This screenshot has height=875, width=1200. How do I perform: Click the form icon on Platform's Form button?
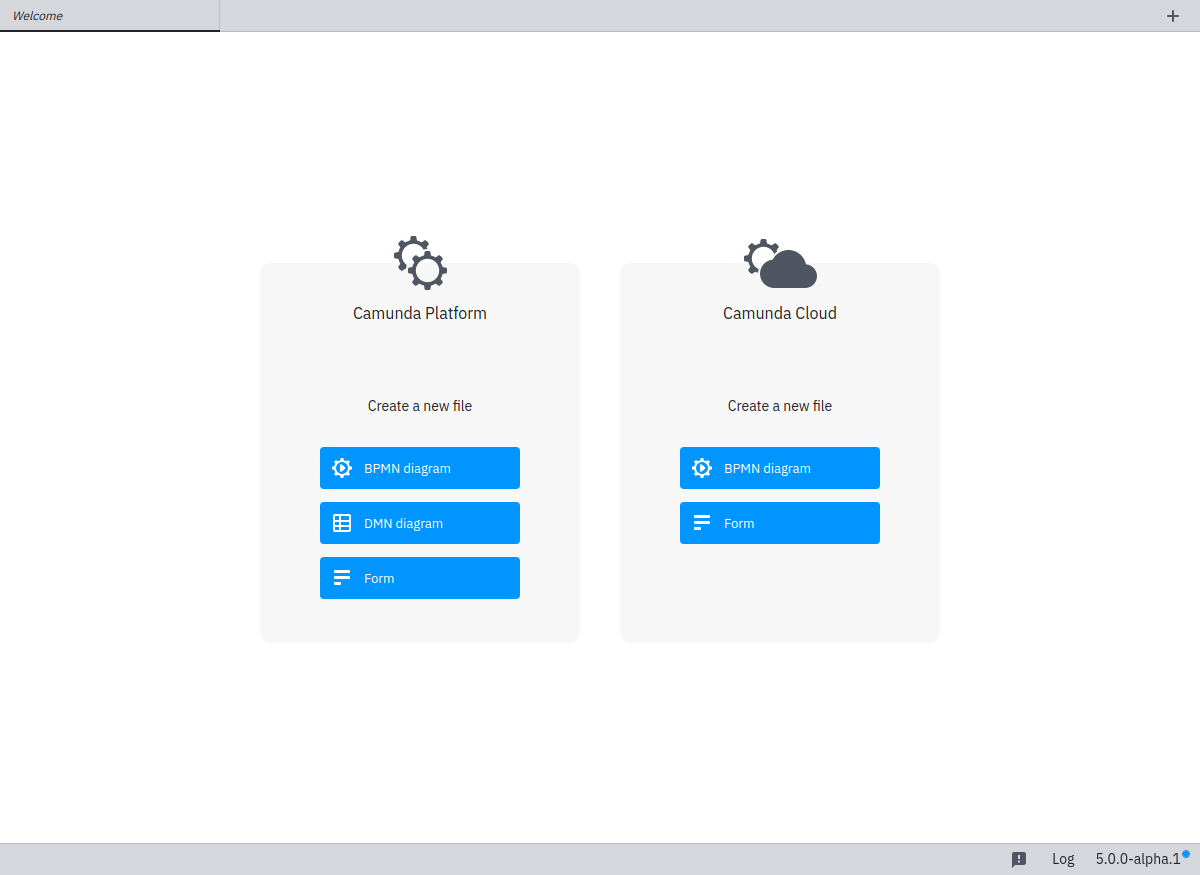[342, 577]
